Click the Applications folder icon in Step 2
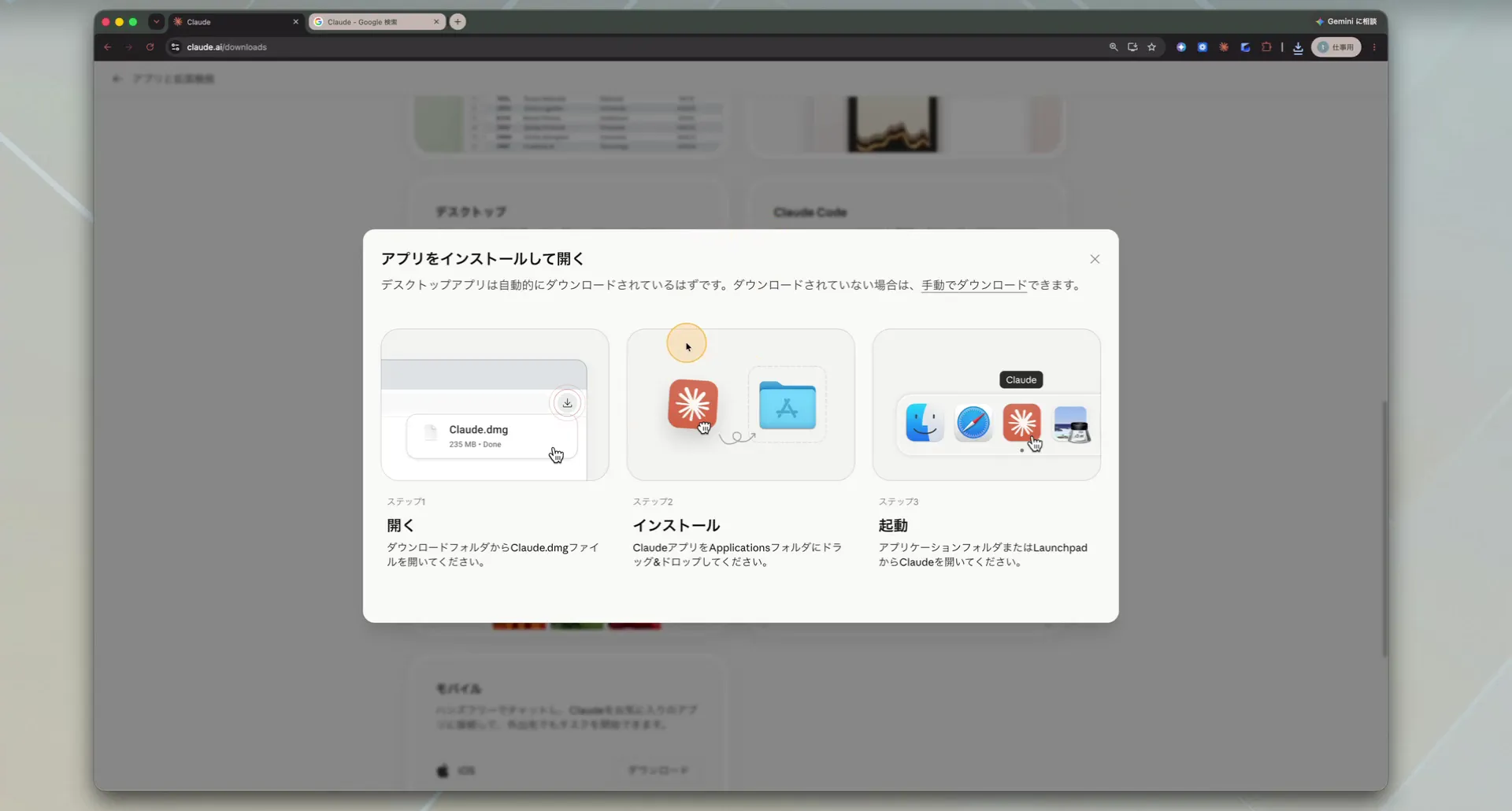The width and height of the screenshot is (1512, 811). point(787,405)
